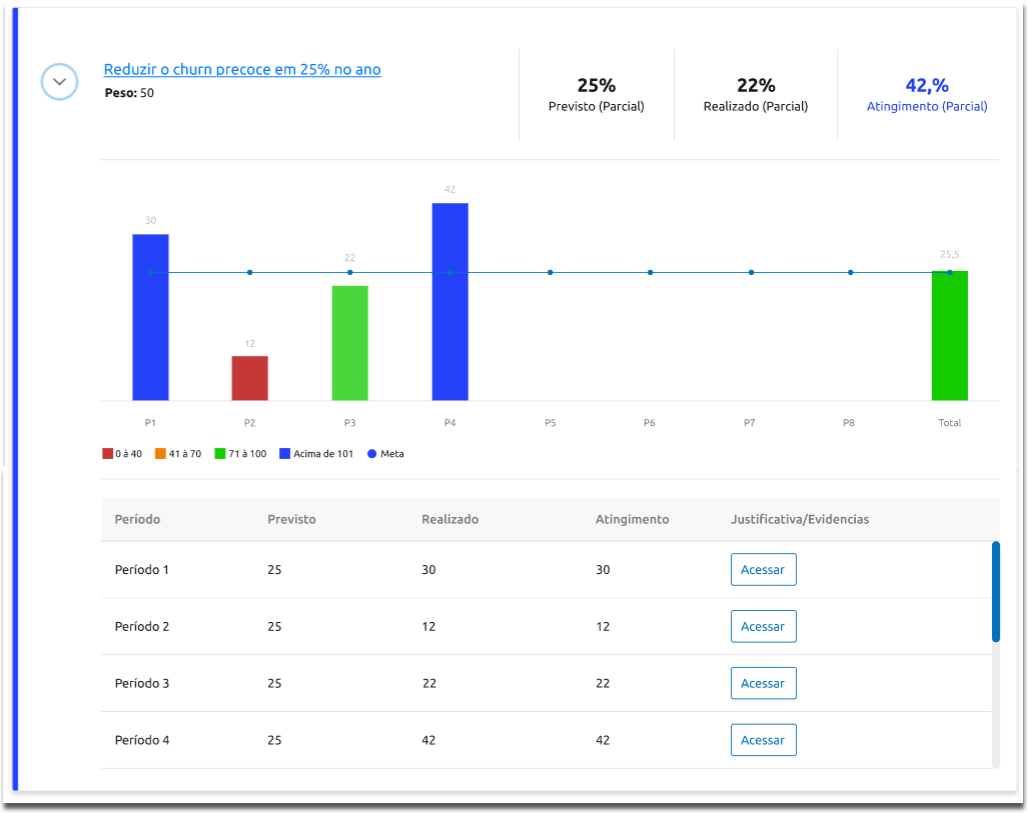The height and width of the screenshot is (813, 1028).
Task: Select the green Total bar
Action: click(x=949, y=336)
